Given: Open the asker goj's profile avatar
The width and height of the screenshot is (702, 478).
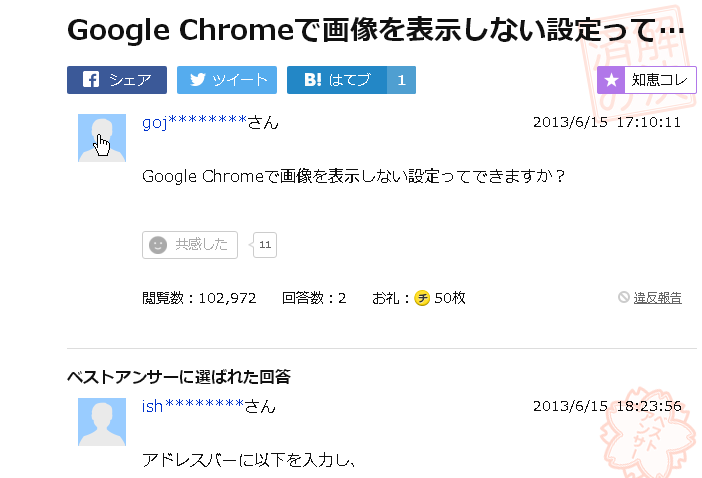Looking at the screenshot, I should (x=102, y=138).
